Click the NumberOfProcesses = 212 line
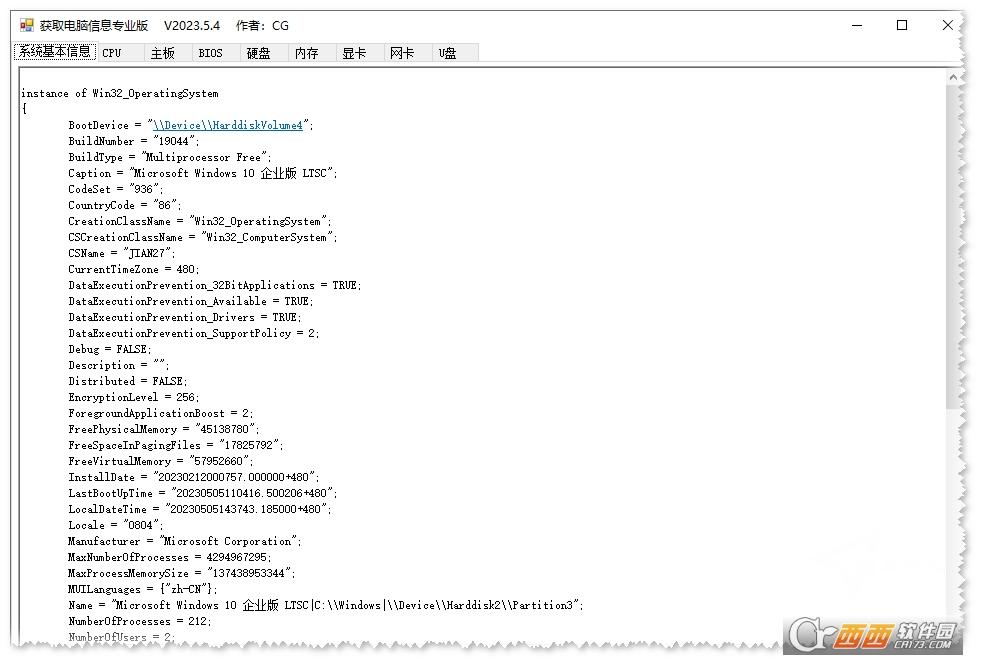The height and width of the screenshot is (665, 983). point(140,621)
